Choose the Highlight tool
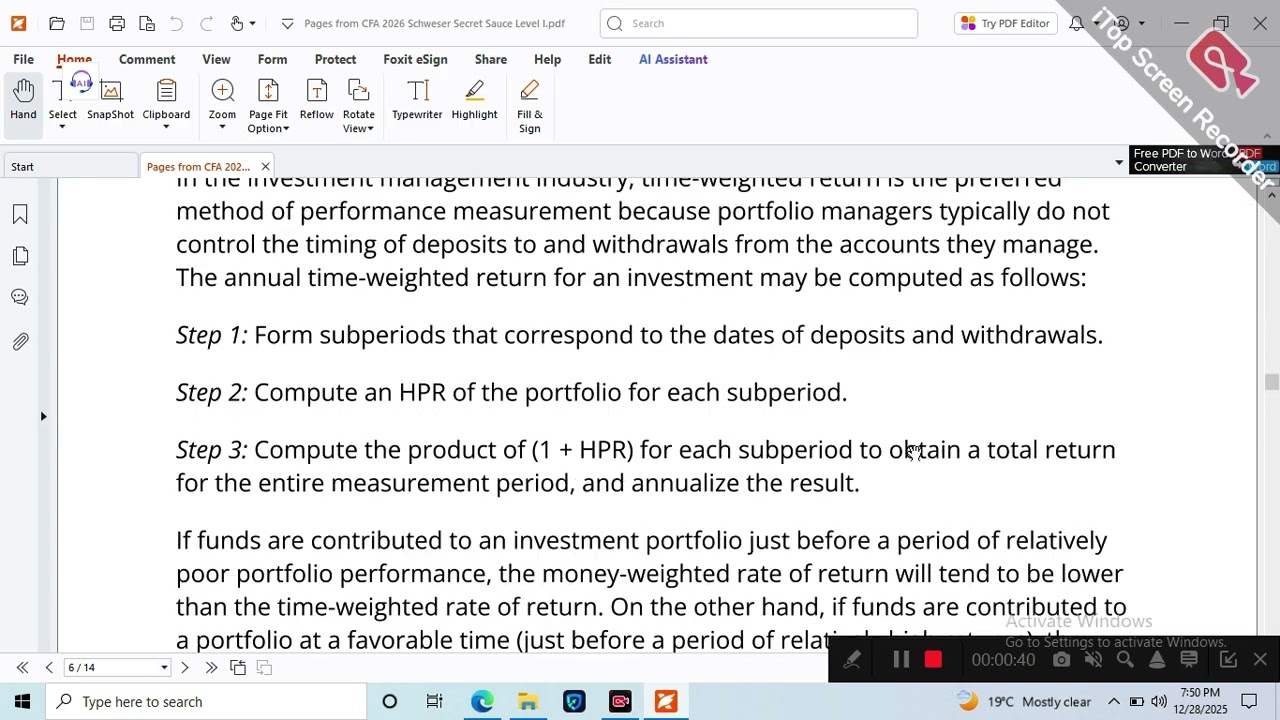 coord(474,100)
